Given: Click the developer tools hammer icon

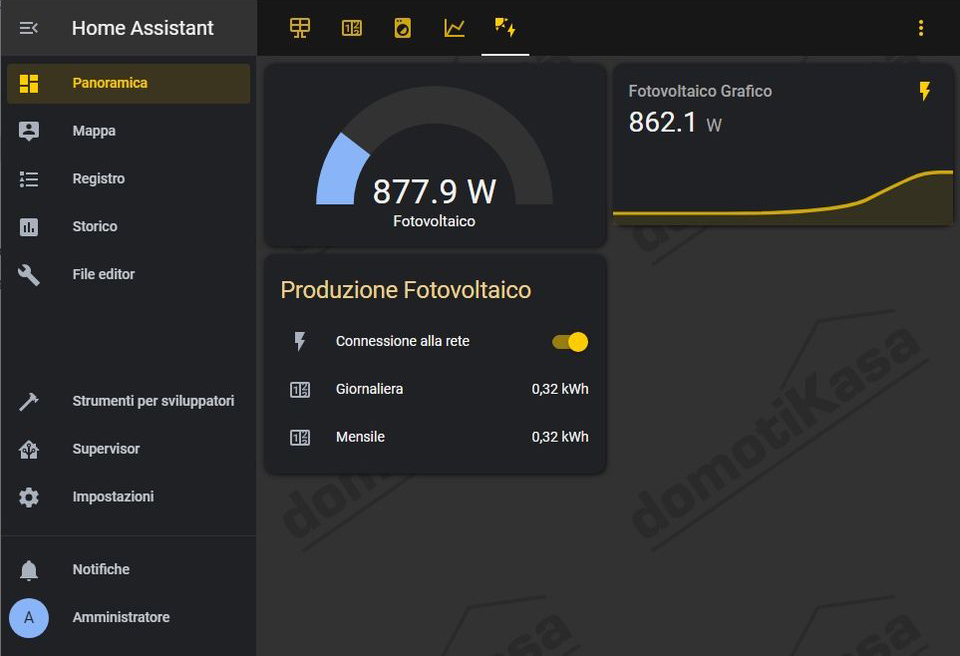Looking at the screenshot, I should point(29,401).
